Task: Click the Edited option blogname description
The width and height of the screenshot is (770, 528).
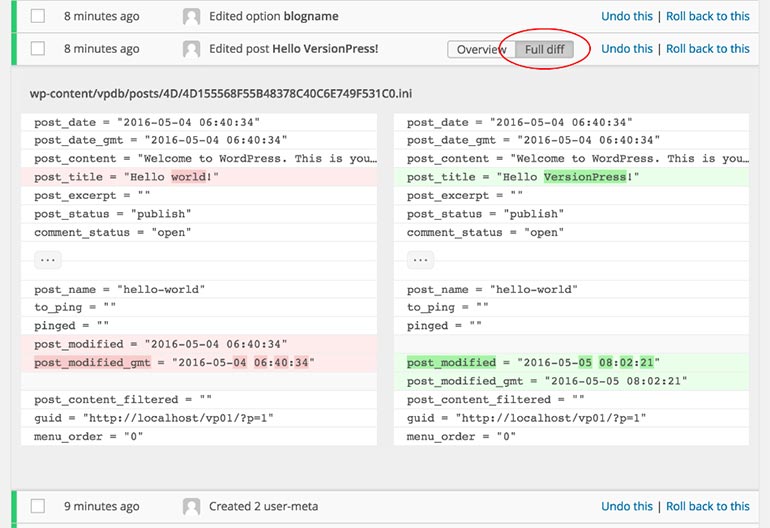Action: click(274, 16)
